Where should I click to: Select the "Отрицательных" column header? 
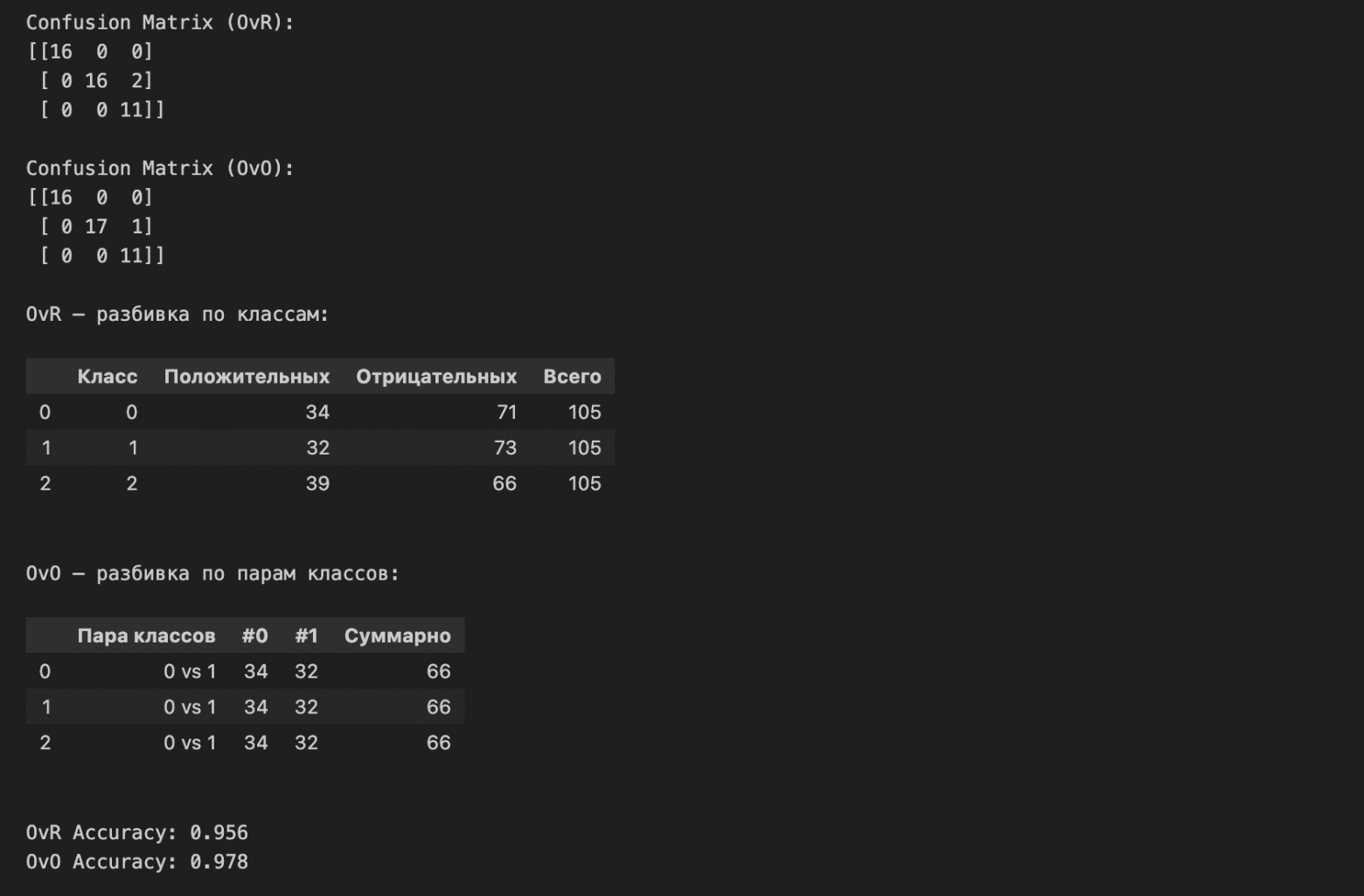[x=435, y=377]
